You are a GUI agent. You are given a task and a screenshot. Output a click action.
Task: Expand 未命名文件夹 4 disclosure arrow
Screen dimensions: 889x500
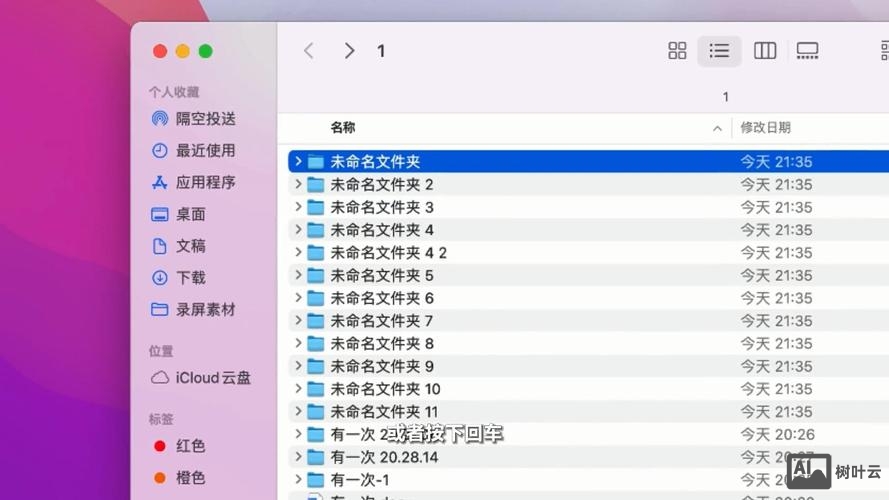(x=298, y=230)
